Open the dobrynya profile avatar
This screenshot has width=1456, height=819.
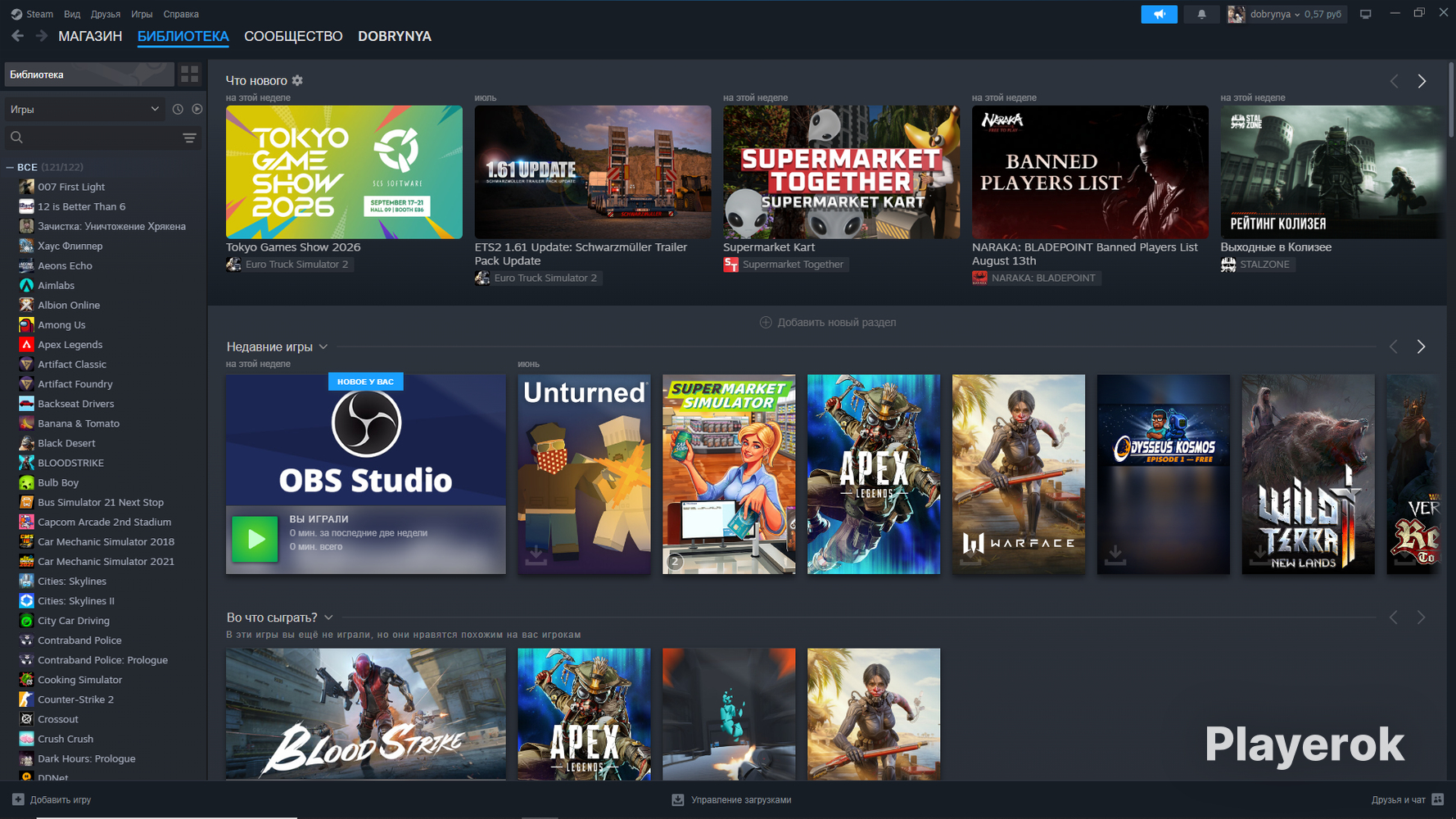pyautogui.click(x=1237, y=14)
